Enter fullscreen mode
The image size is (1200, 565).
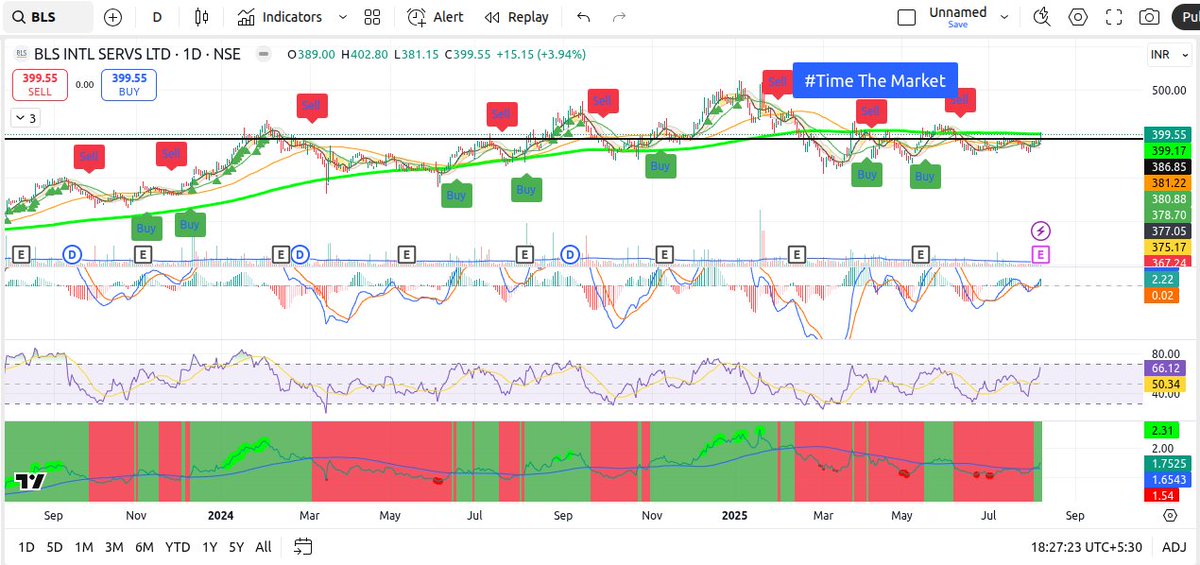coord(1115,17)
